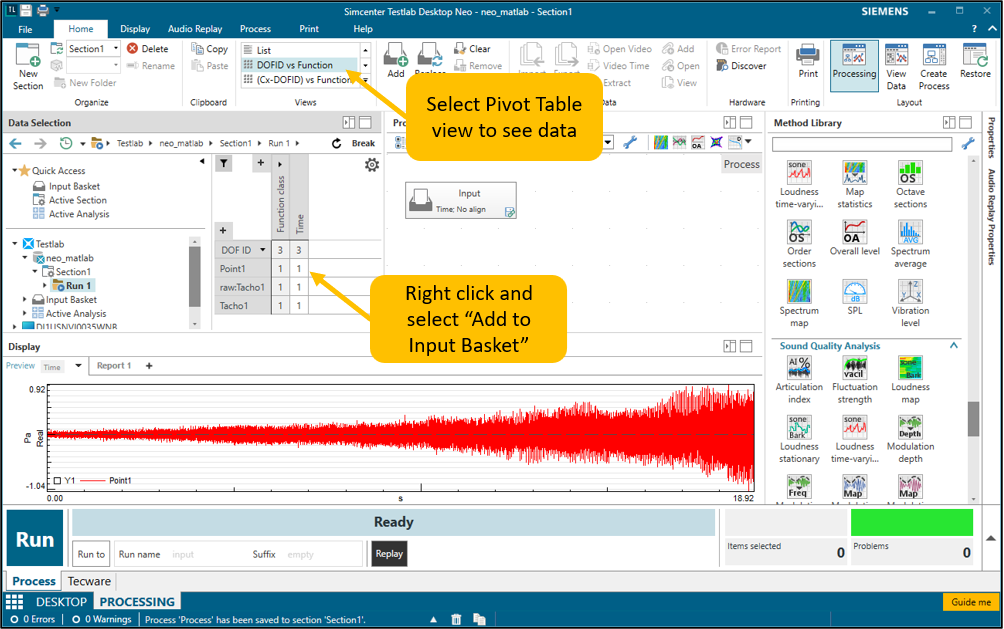This screenshot has height=629, width=1004.
Task: Open the Audio Replay ribbon tab
Action: pyautogui.click(x=195, y=29)
